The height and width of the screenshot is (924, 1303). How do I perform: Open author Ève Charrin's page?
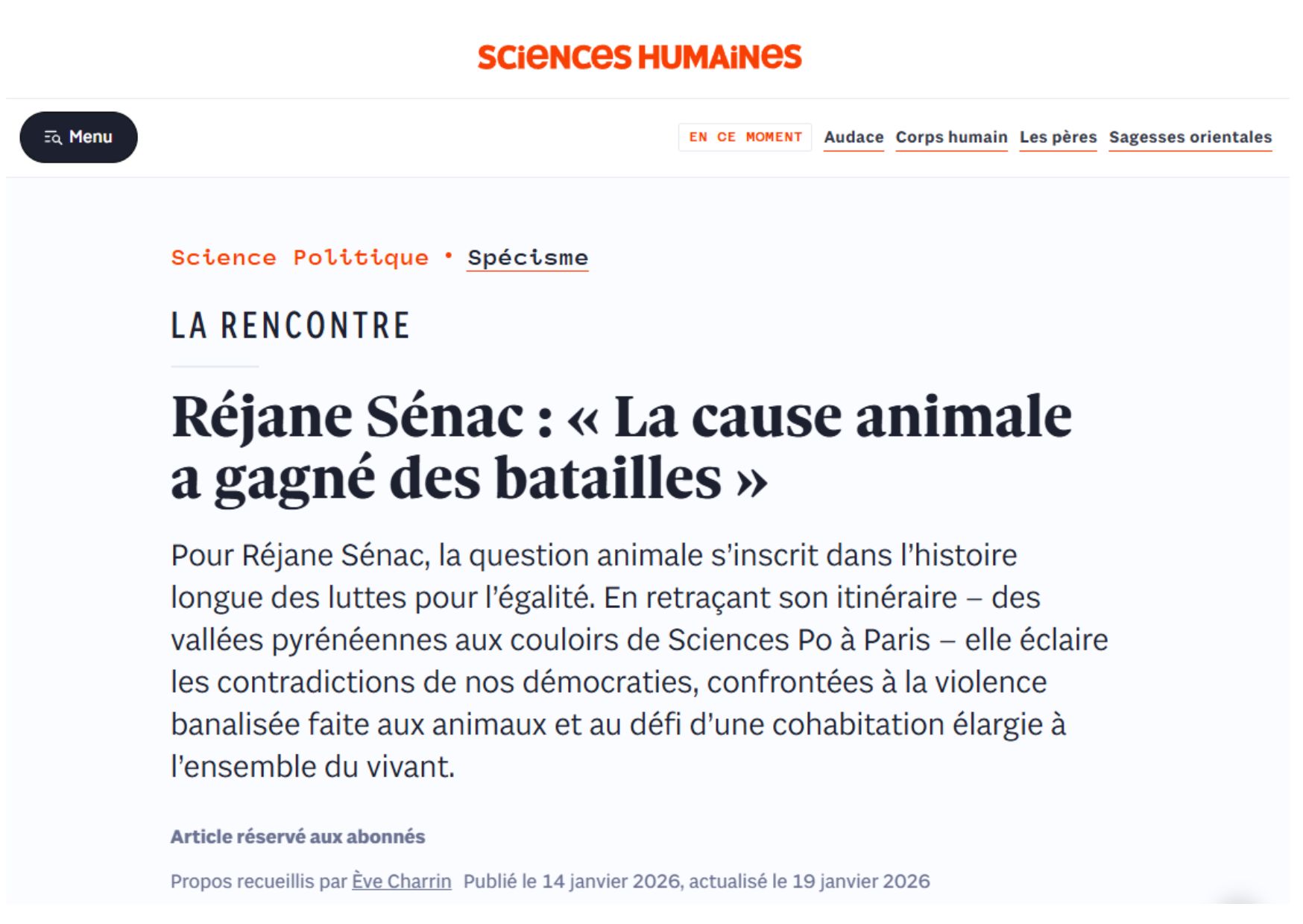coord(402,882)
